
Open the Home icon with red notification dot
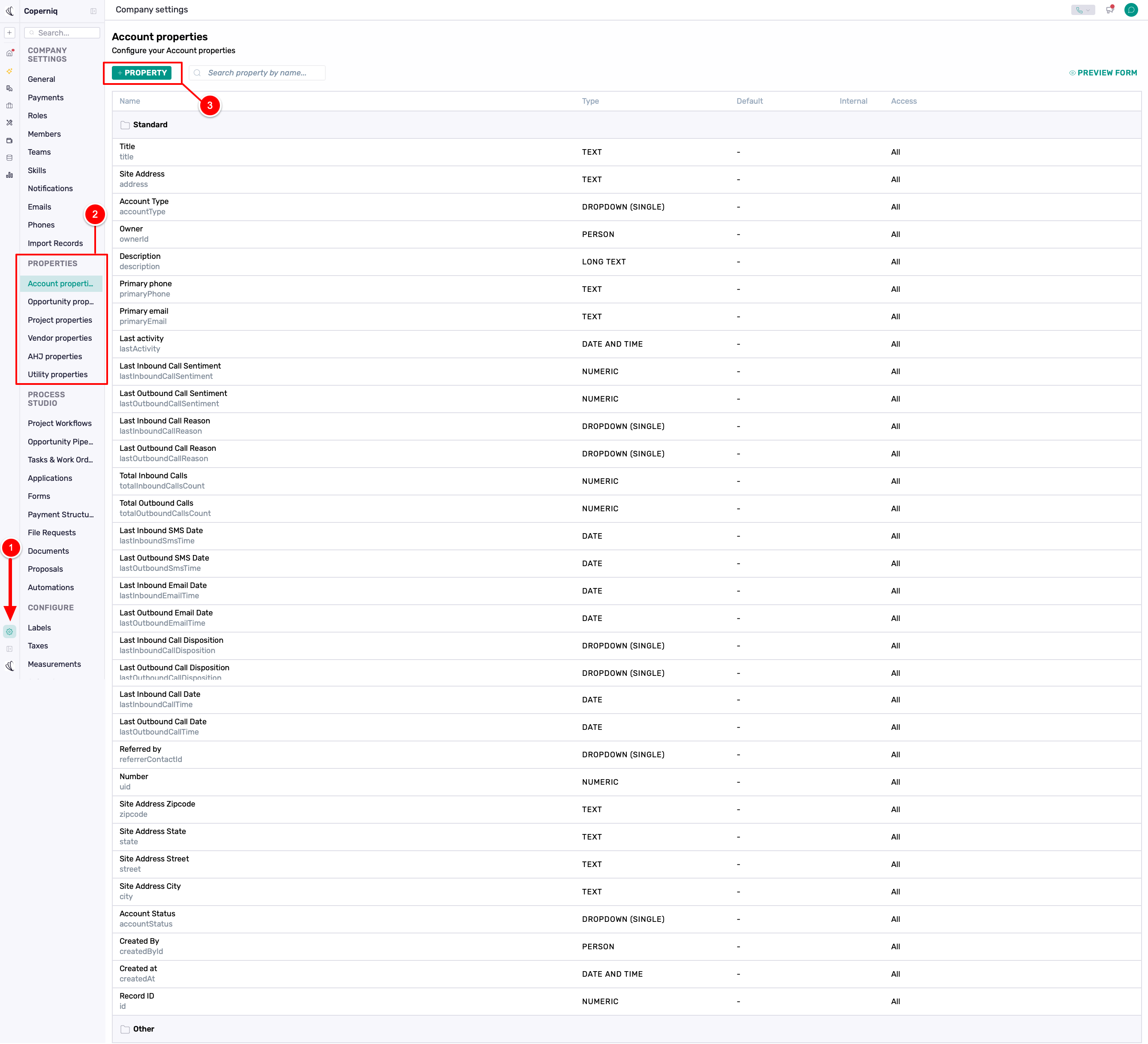coord(10,53)
